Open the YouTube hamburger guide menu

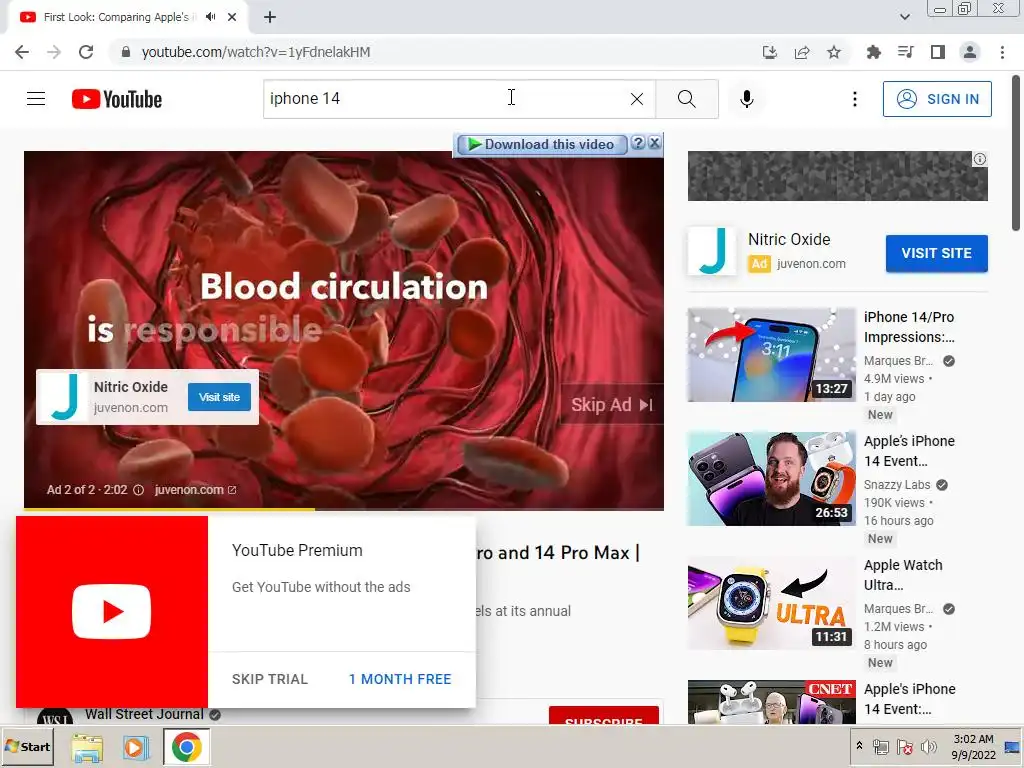pyautogui.click(x=36, y=99)
